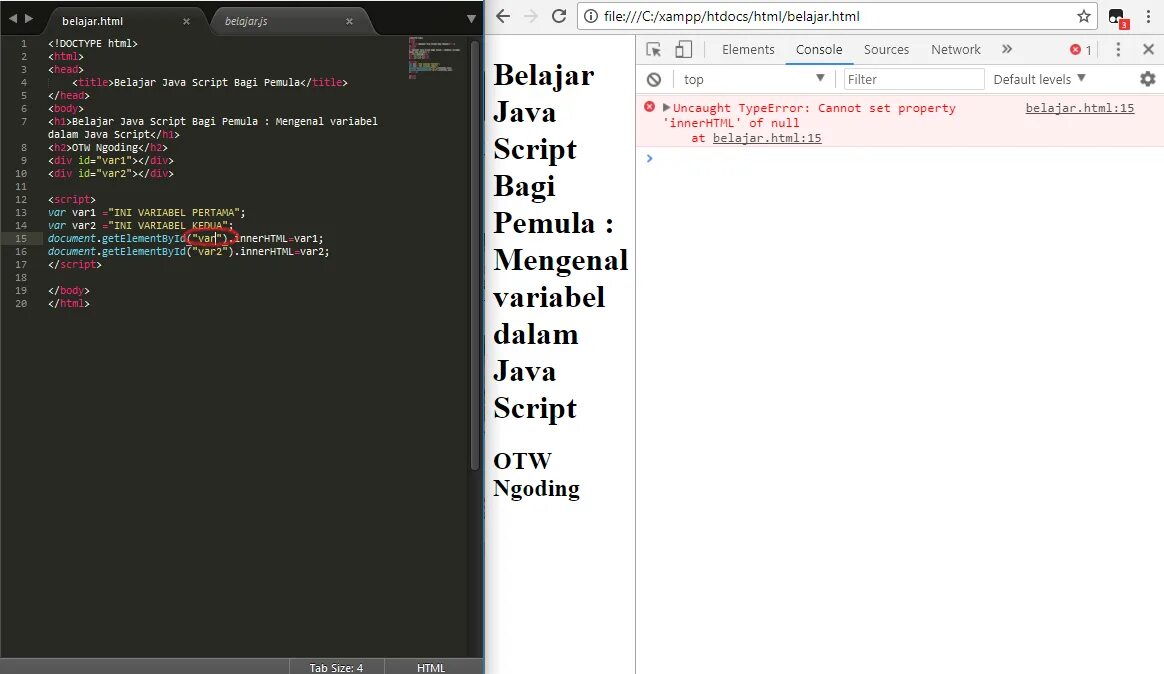Screen dimensions: 1164x674
Task: Click the site information icon
Action: (591, 16)
